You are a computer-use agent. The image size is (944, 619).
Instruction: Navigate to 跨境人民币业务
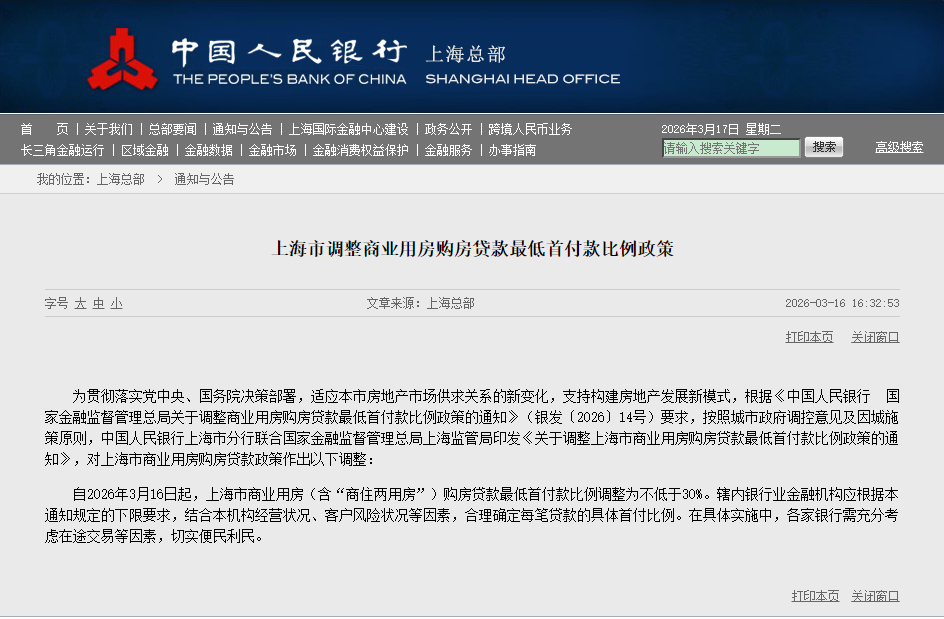pyautogui.click(x=530, y=129)
